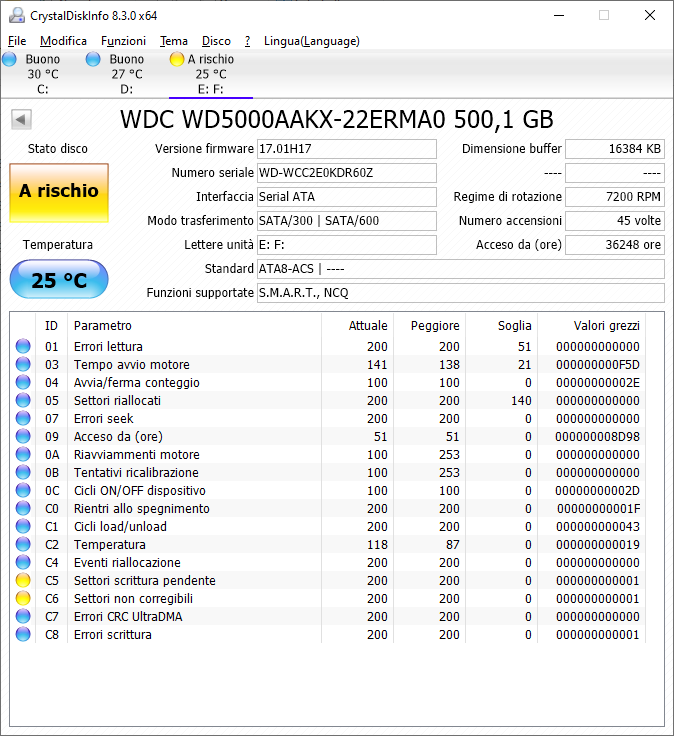
Task: Click the Modo trasferimento field
Action: click(347, 221)
